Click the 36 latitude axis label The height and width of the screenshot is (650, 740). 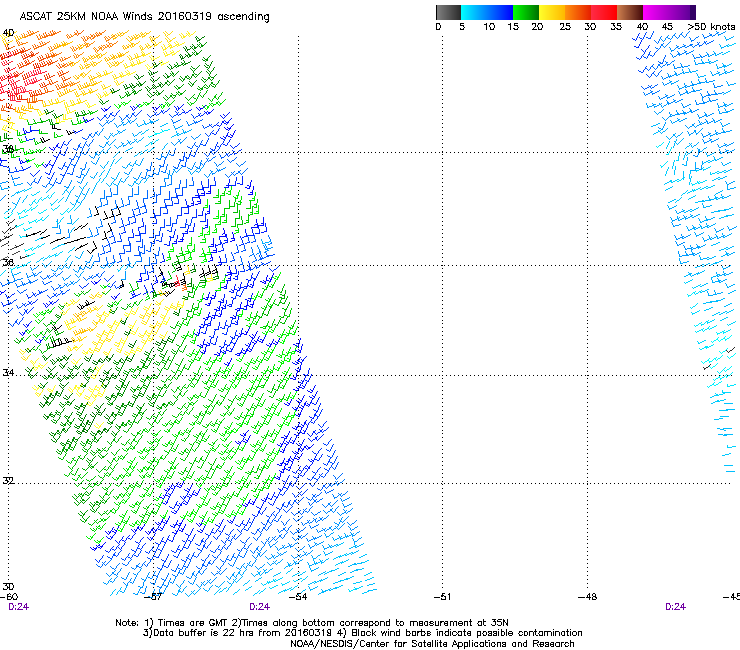click(x=8, y=263)
